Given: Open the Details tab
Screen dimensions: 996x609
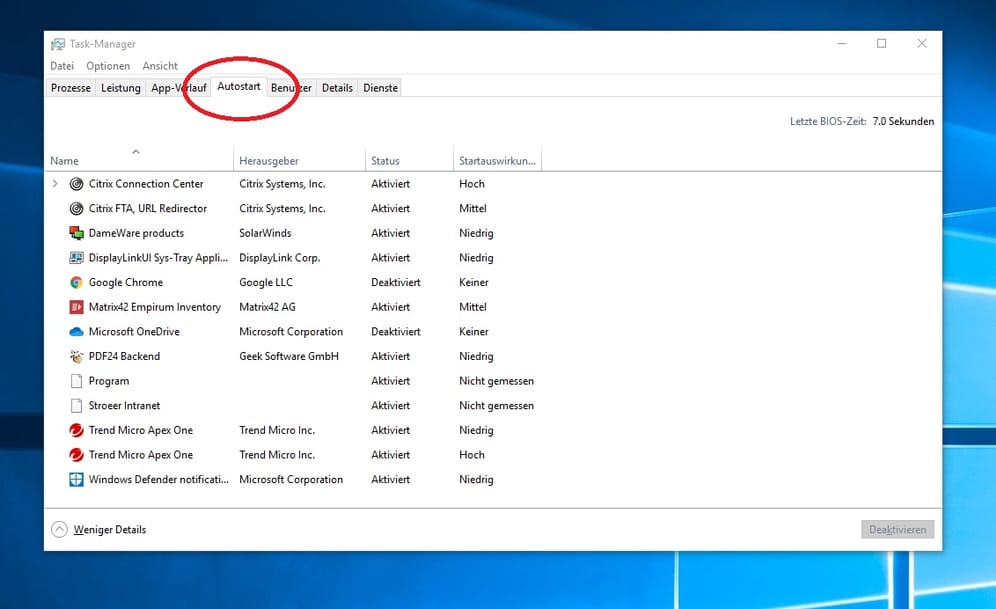Looking at the screenshot, I should click(337, 88).
